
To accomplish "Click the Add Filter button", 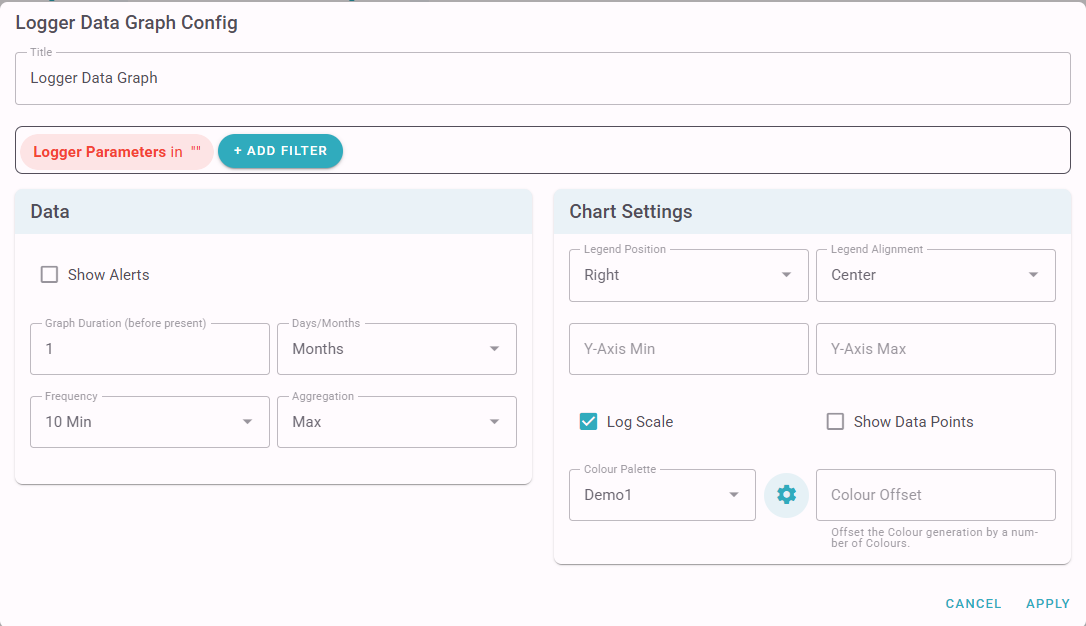I will click(280, 151).
